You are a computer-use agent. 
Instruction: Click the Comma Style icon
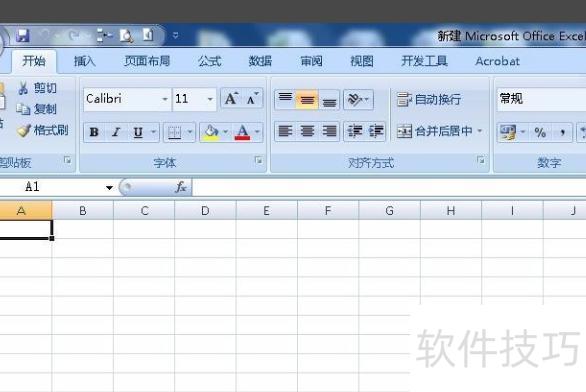coord(562,132)
